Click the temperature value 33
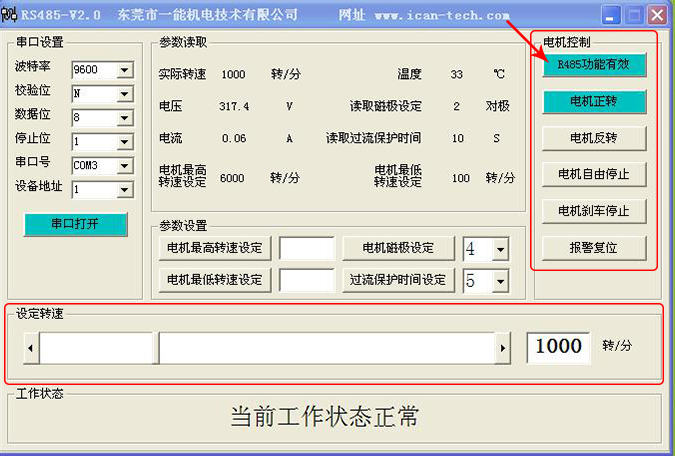Screen dimensions: 675x456 click(x=457, y=74)
